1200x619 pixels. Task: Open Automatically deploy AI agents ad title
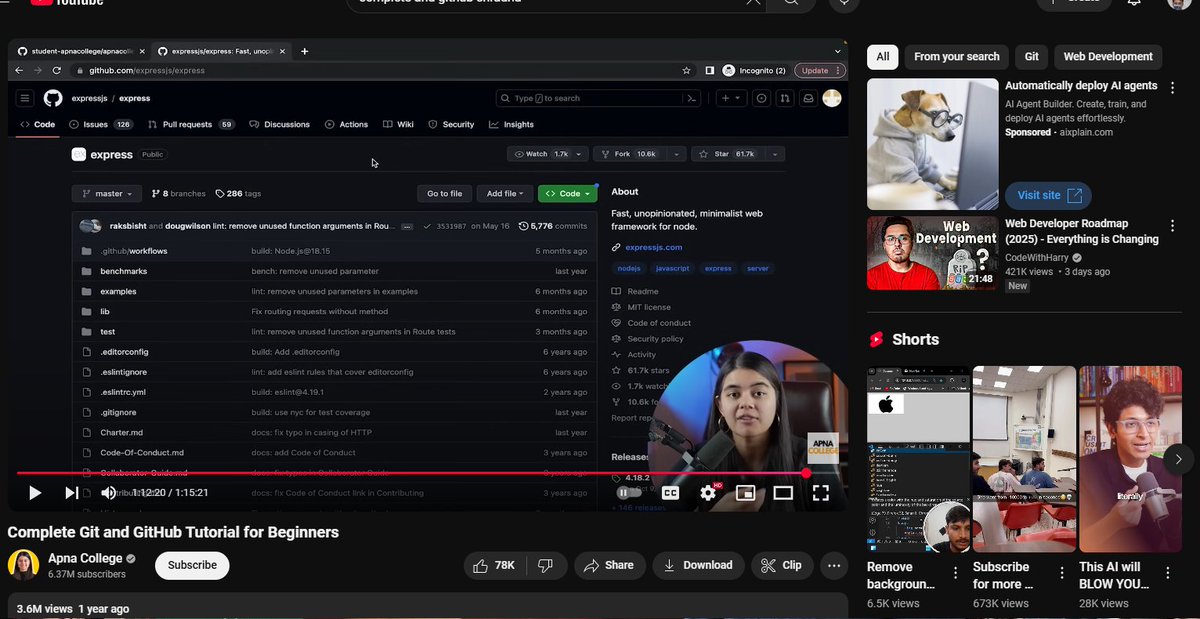click(1081, 86)
